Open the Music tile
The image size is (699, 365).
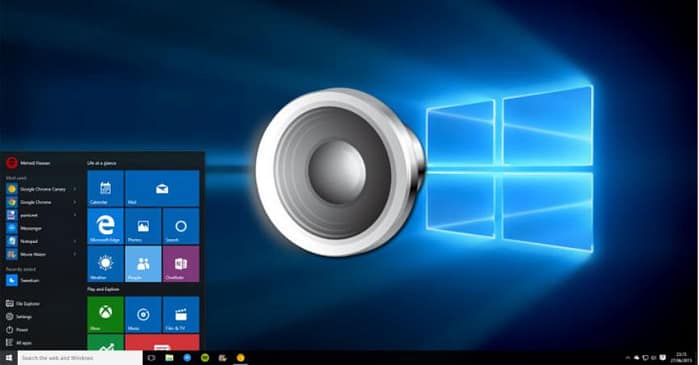tap(143, 315)
